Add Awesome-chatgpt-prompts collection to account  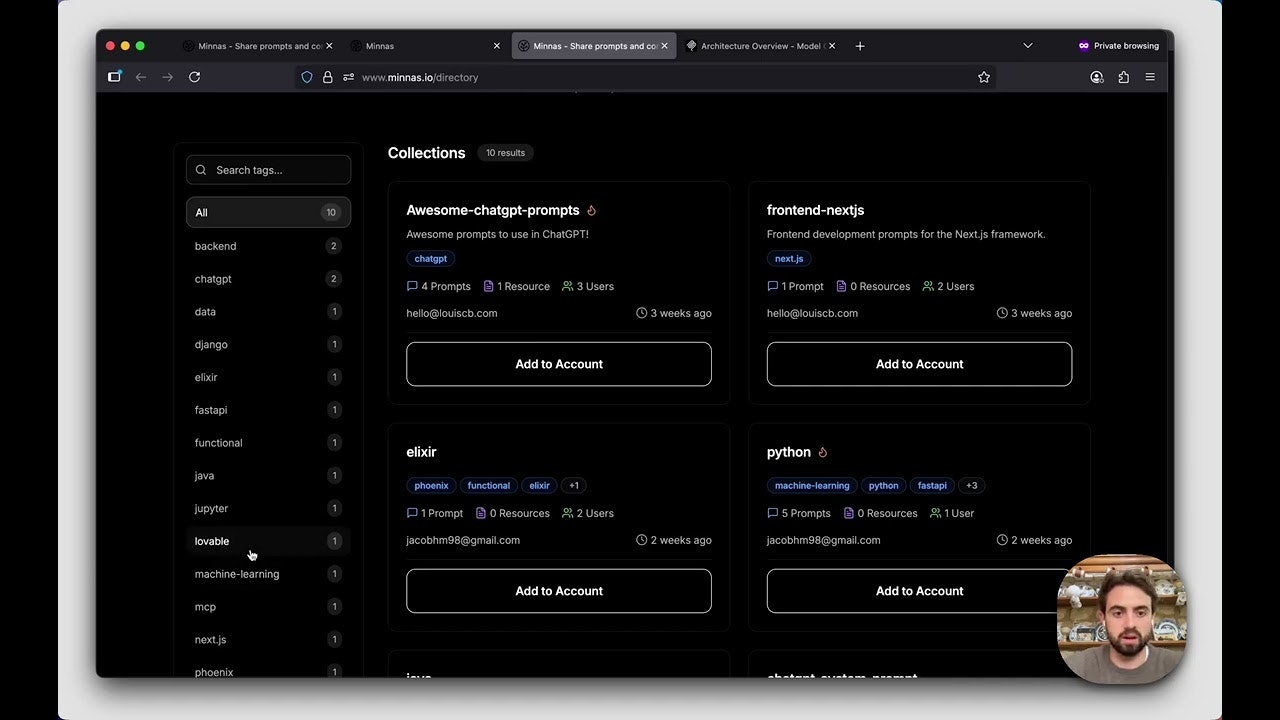click(x=559, y=364)
